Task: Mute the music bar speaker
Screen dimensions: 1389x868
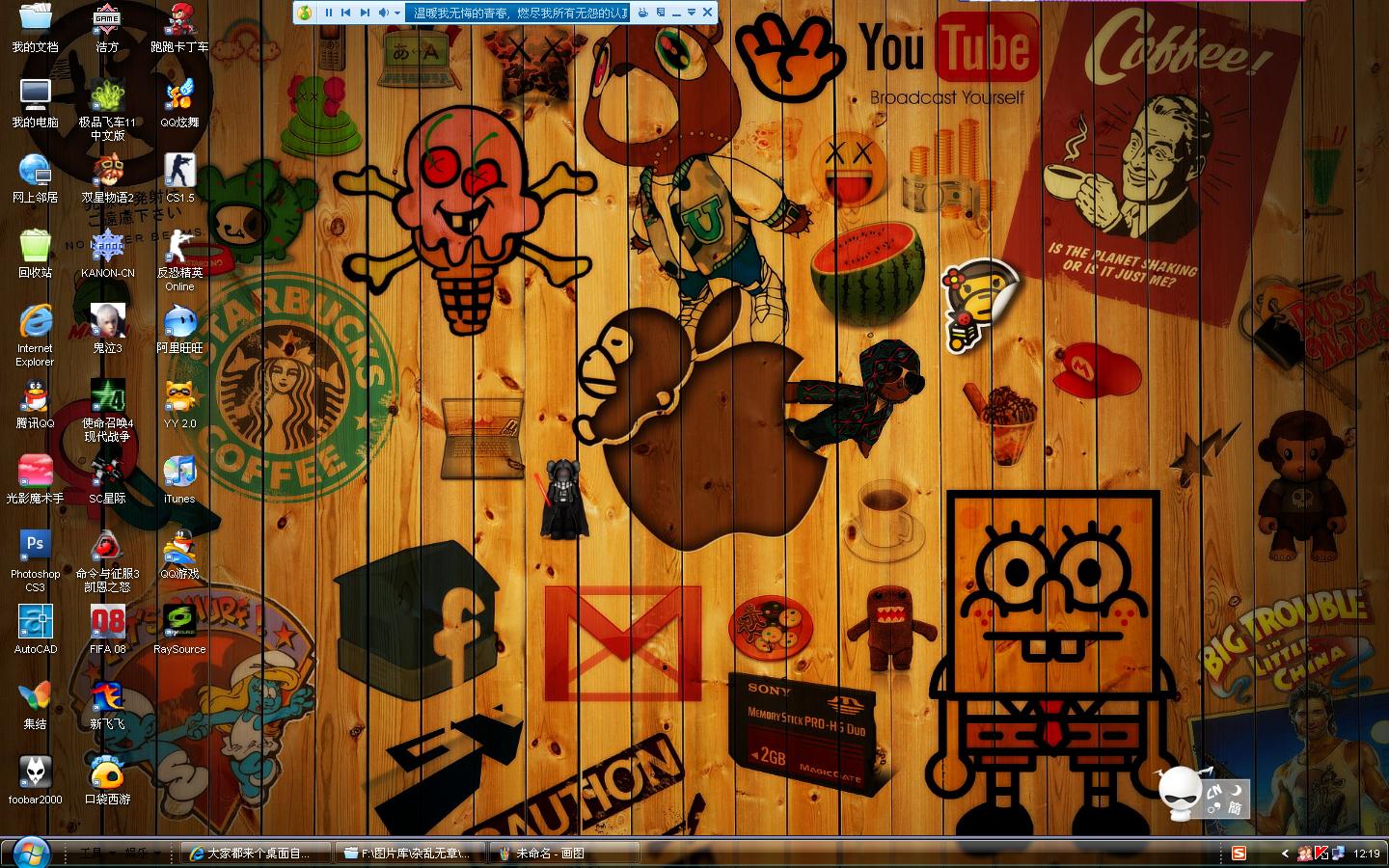Action: pos(384,13)
